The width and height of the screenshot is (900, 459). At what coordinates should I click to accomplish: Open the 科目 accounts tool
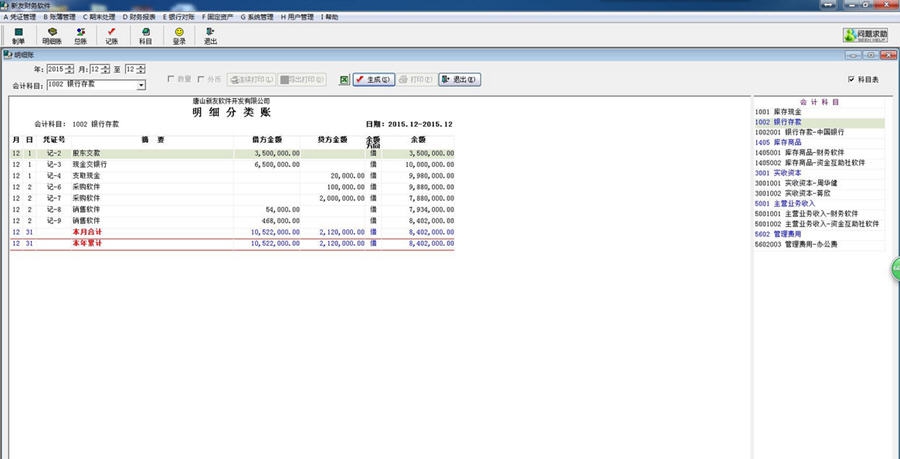pos(146,36)
